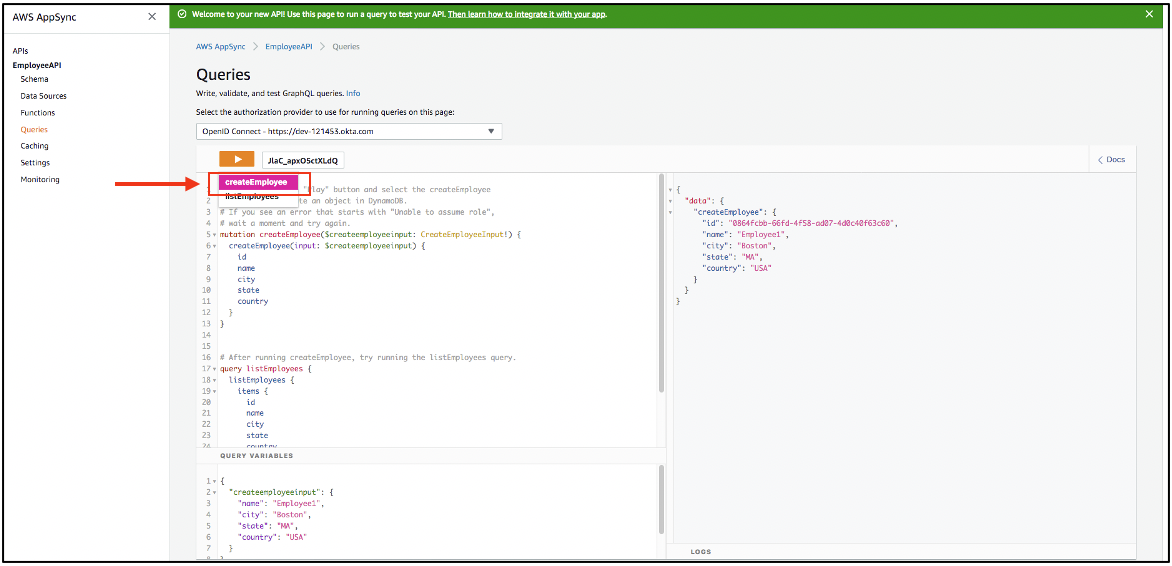Close the AWS AppSync sidebar panel
The width and height of the screenshot is (1172, 566).
coord(152,17)
